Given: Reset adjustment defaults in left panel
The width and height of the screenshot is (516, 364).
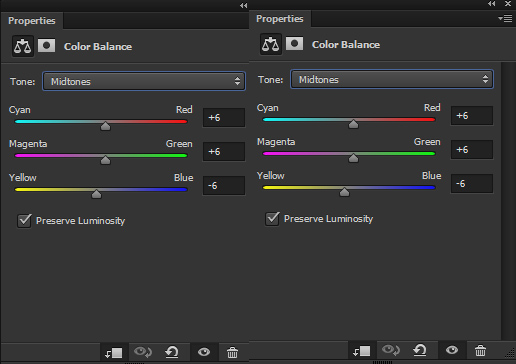Looking at the screenshot, I should pyautogui.click(x=172, y=352).
